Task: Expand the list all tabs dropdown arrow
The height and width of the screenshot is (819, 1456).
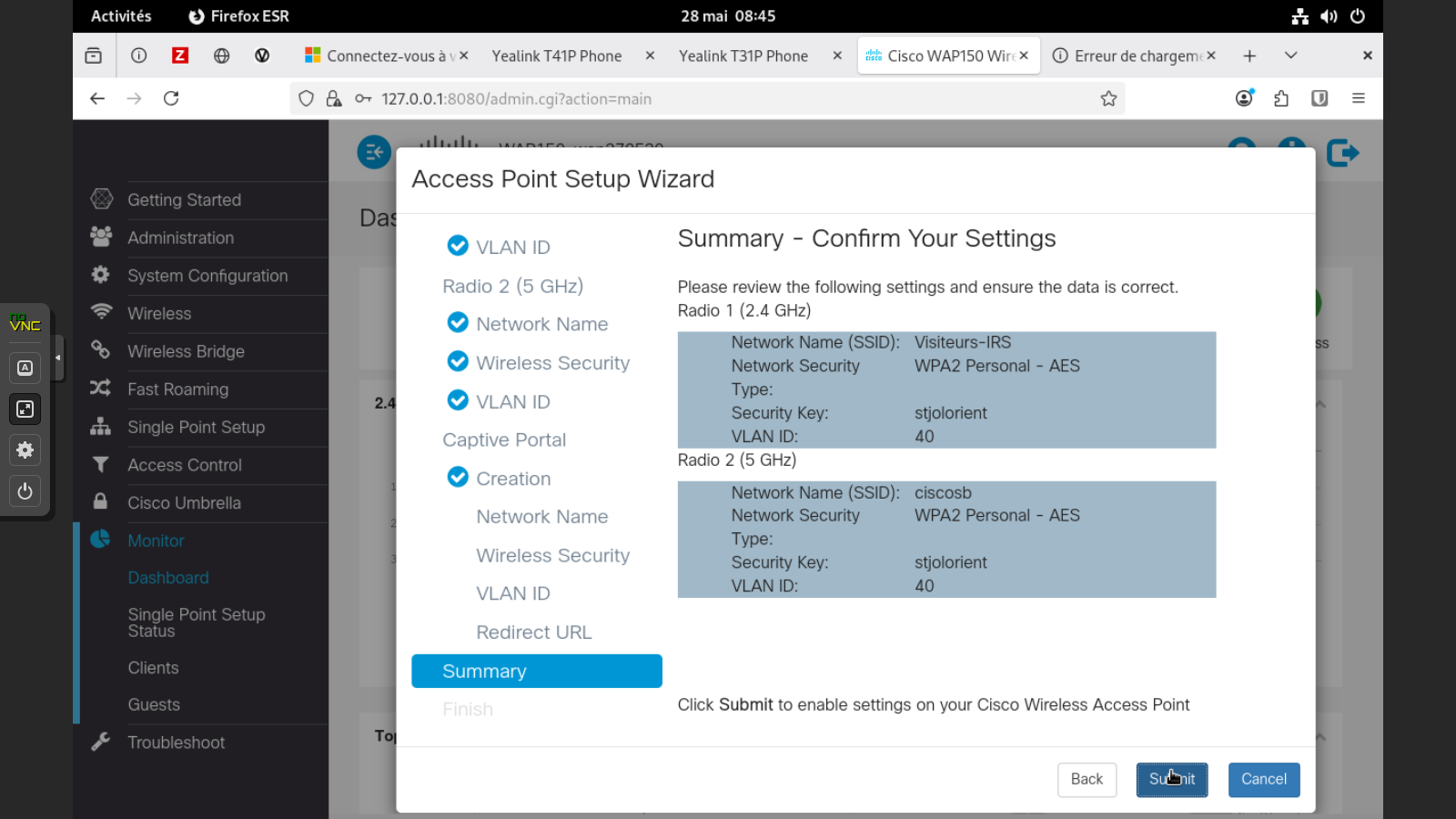Action: pos(1290,56)
